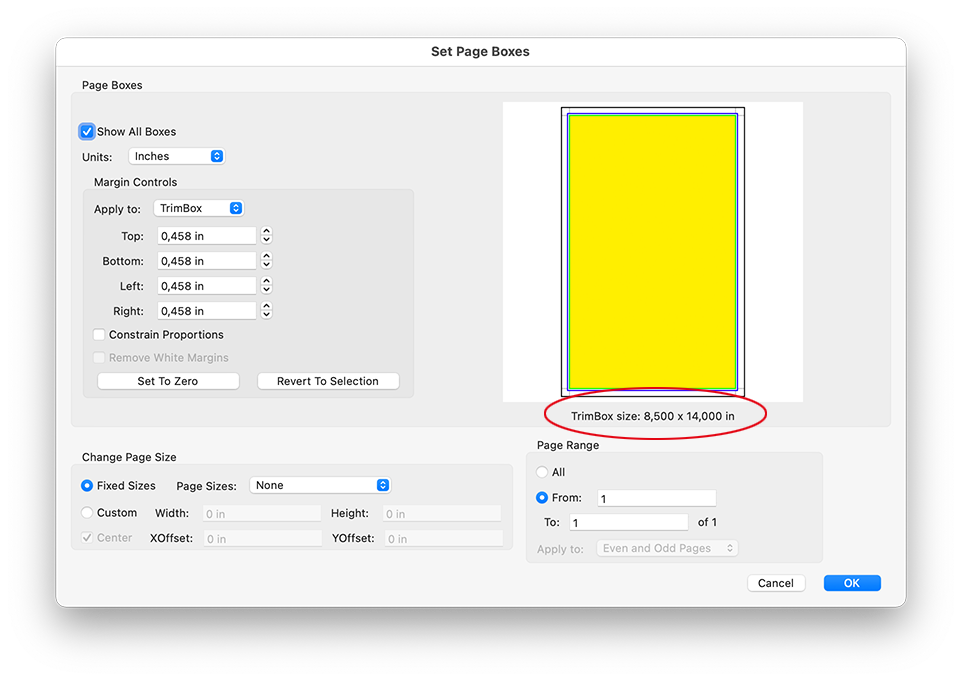Click the Top margin input field

click(207, 236)
